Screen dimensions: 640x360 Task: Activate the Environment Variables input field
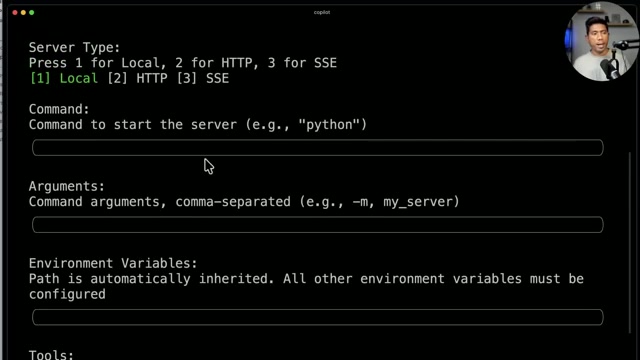[x=318, y=317]
